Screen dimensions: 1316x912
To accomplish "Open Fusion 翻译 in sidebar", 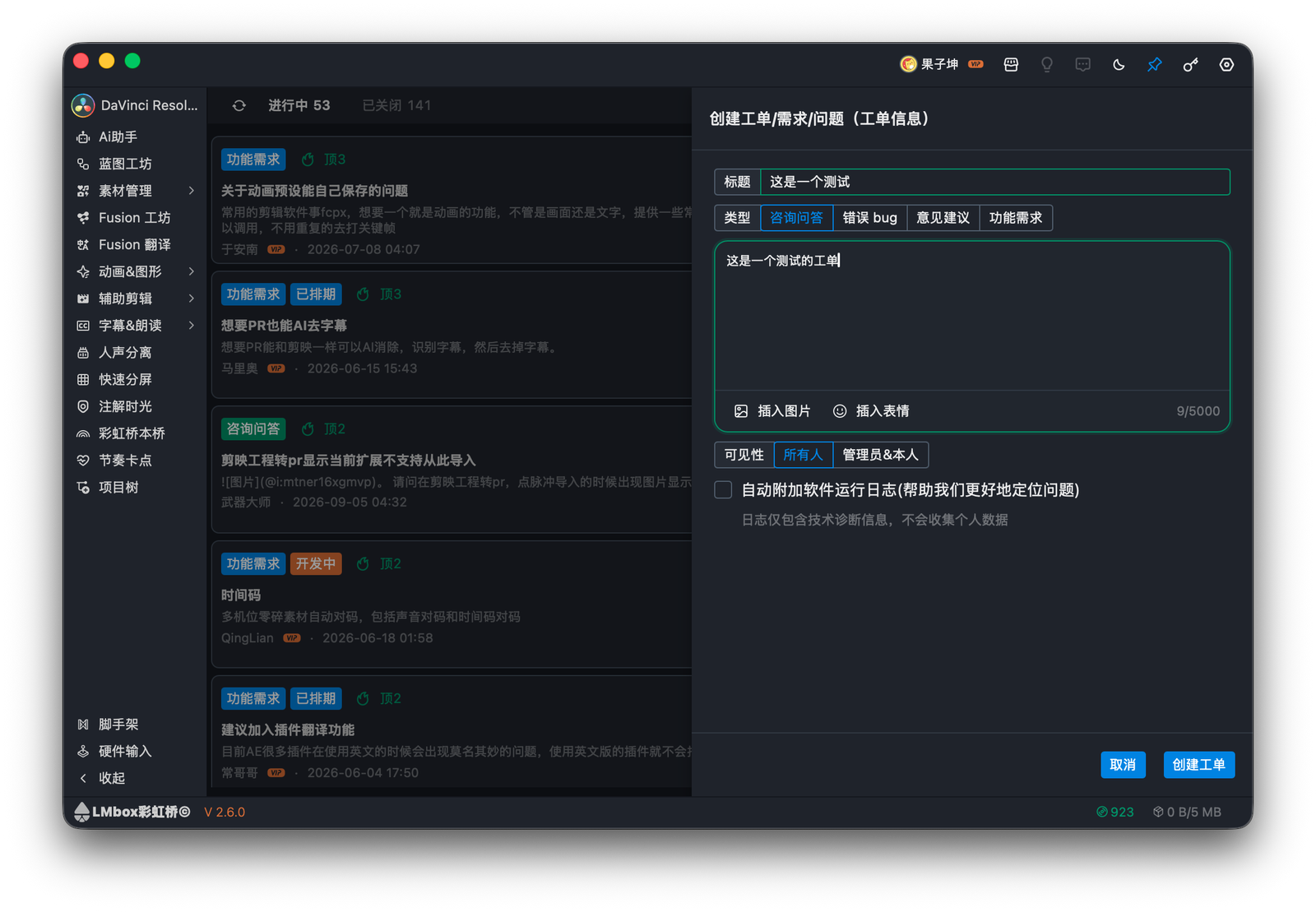I will pos(136,244).
